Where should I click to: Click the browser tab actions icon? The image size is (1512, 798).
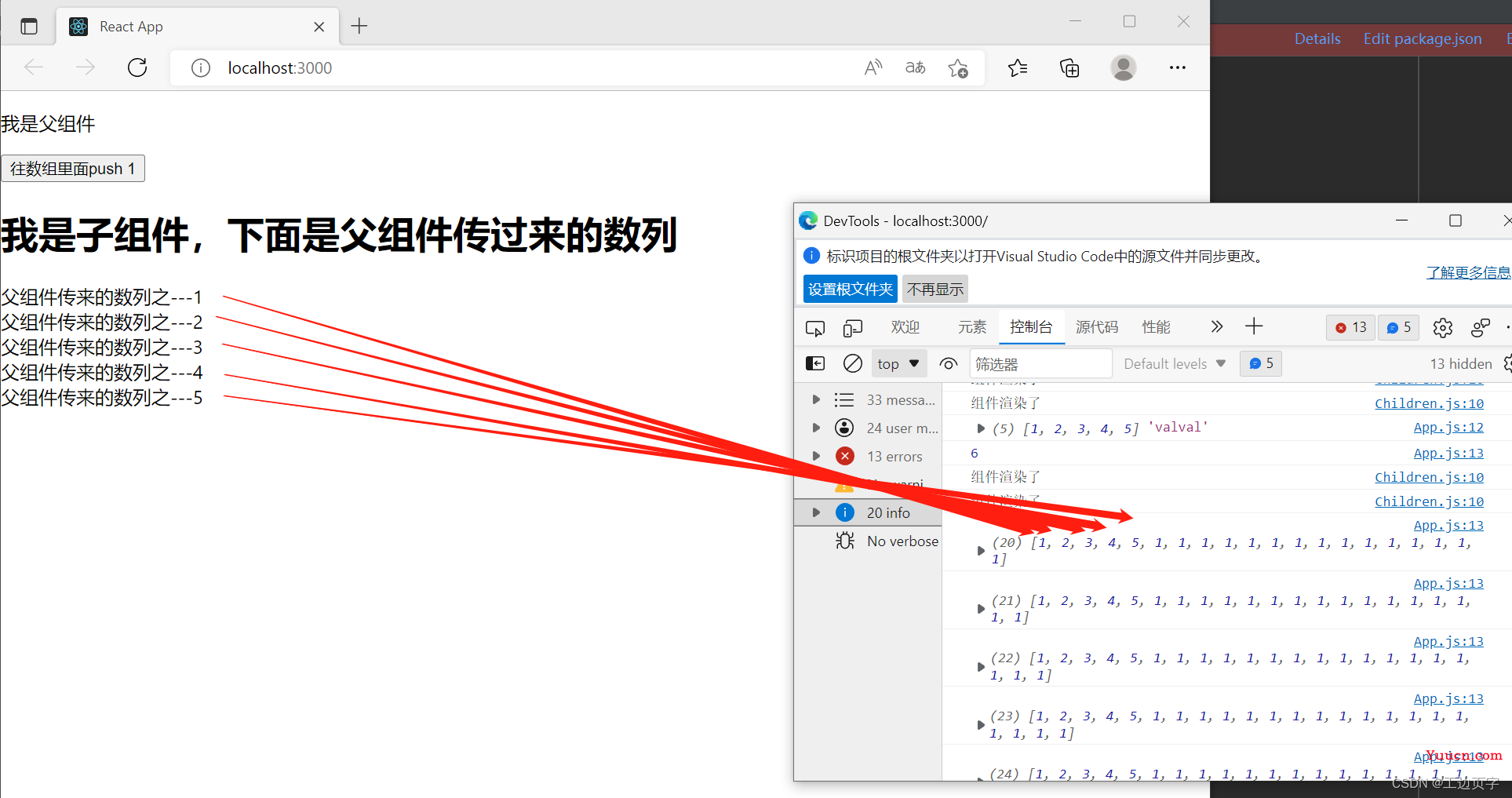[x=29, y=27]
